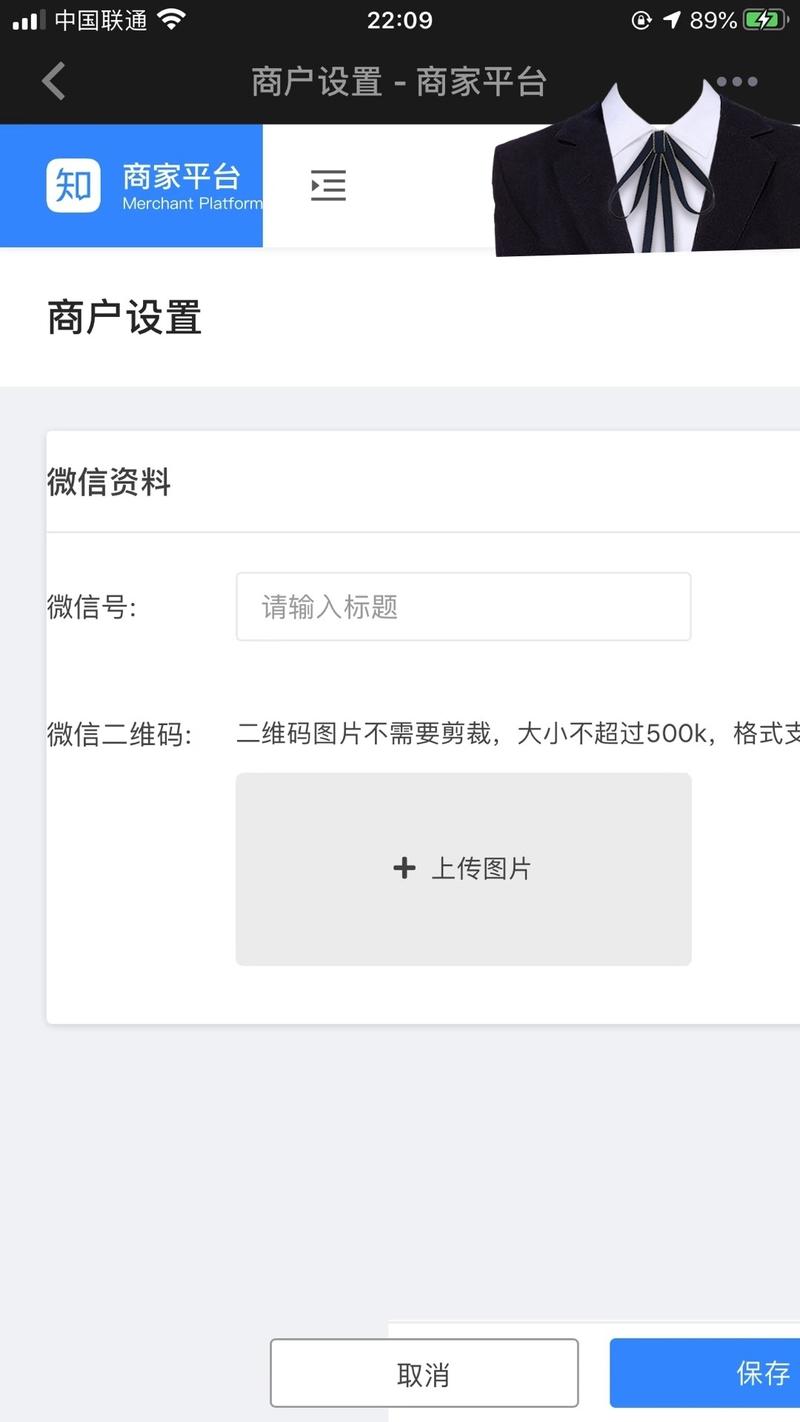This screenshot has width=800, height=1422.
Task: Collapse the sidebar menu with the indent icon
Action: [328, 186]
